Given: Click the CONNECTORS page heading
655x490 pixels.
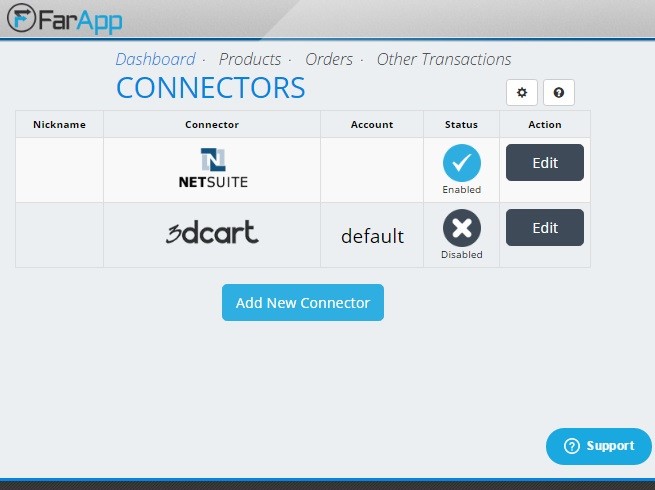Looking at the screenshot, I should point(211,88).
